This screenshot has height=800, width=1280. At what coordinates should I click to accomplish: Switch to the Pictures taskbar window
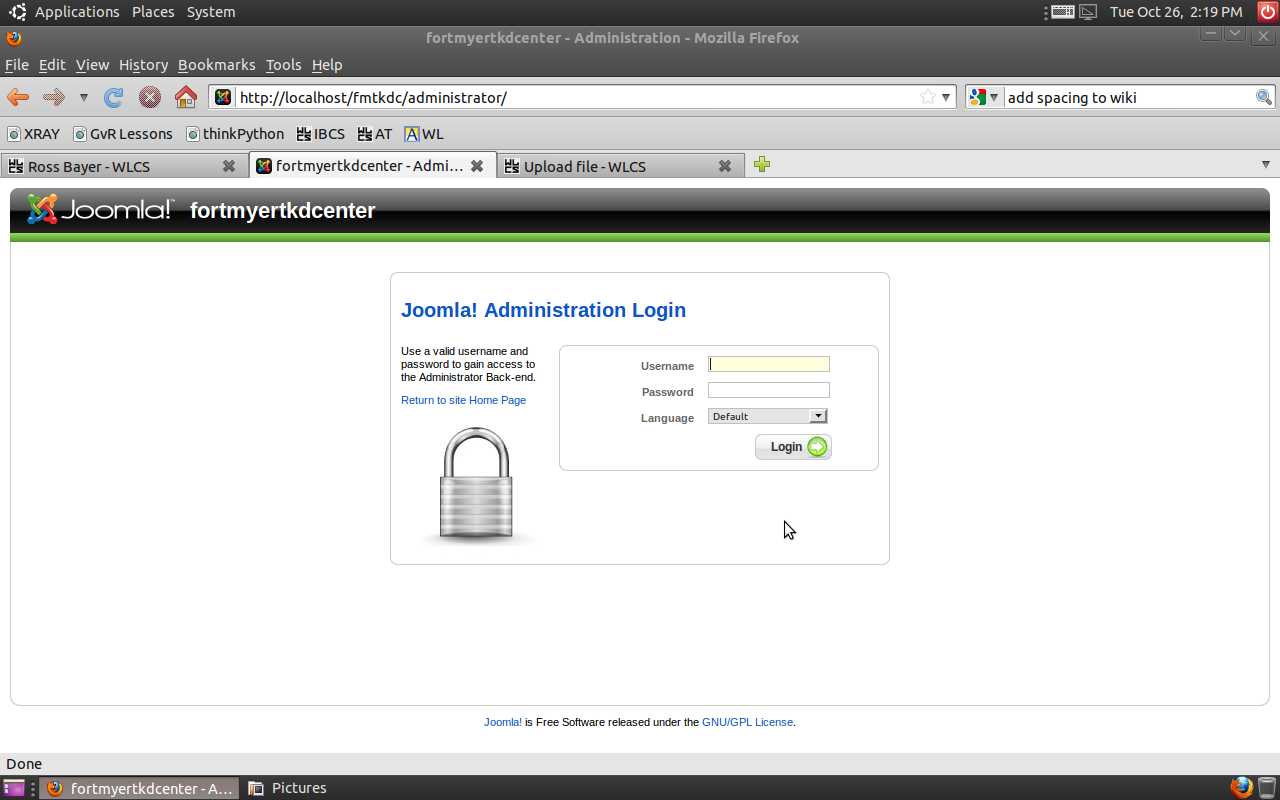(288, 788)
